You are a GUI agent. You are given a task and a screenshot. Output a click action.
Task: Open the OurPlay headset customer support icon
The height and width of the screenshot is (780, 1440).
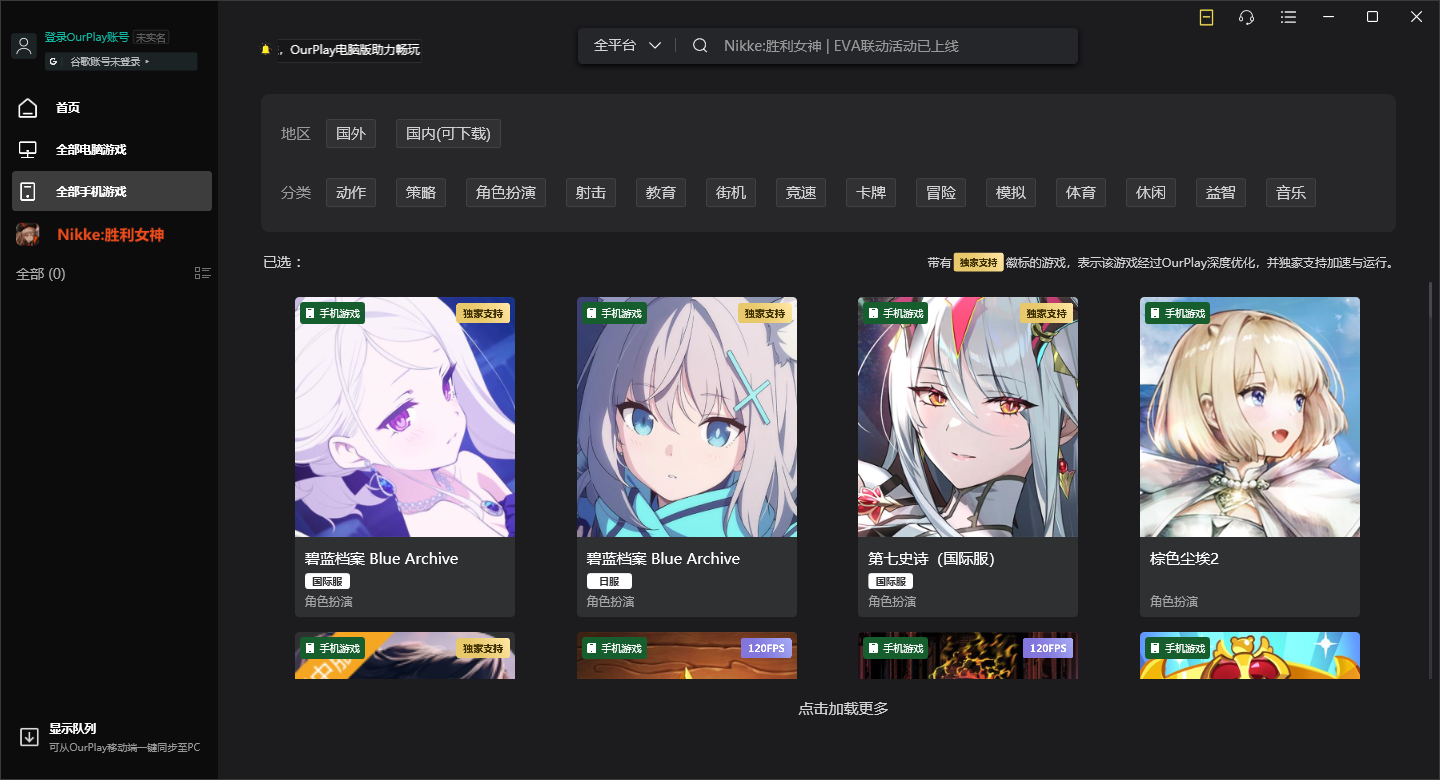pyautogui.click(x=1245, y=17)
